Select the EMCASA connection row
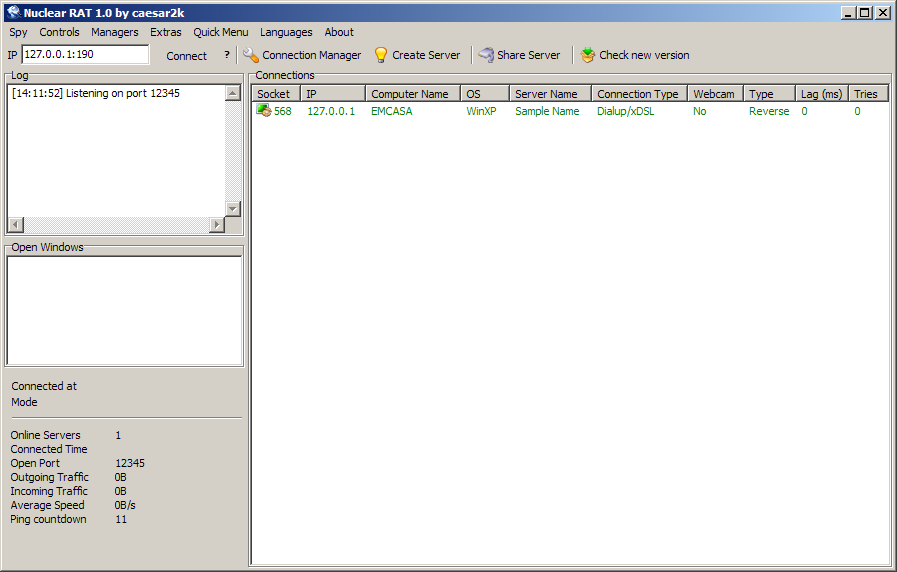The height and width of the screenshot is (572, 897). (x=391, y=111)
